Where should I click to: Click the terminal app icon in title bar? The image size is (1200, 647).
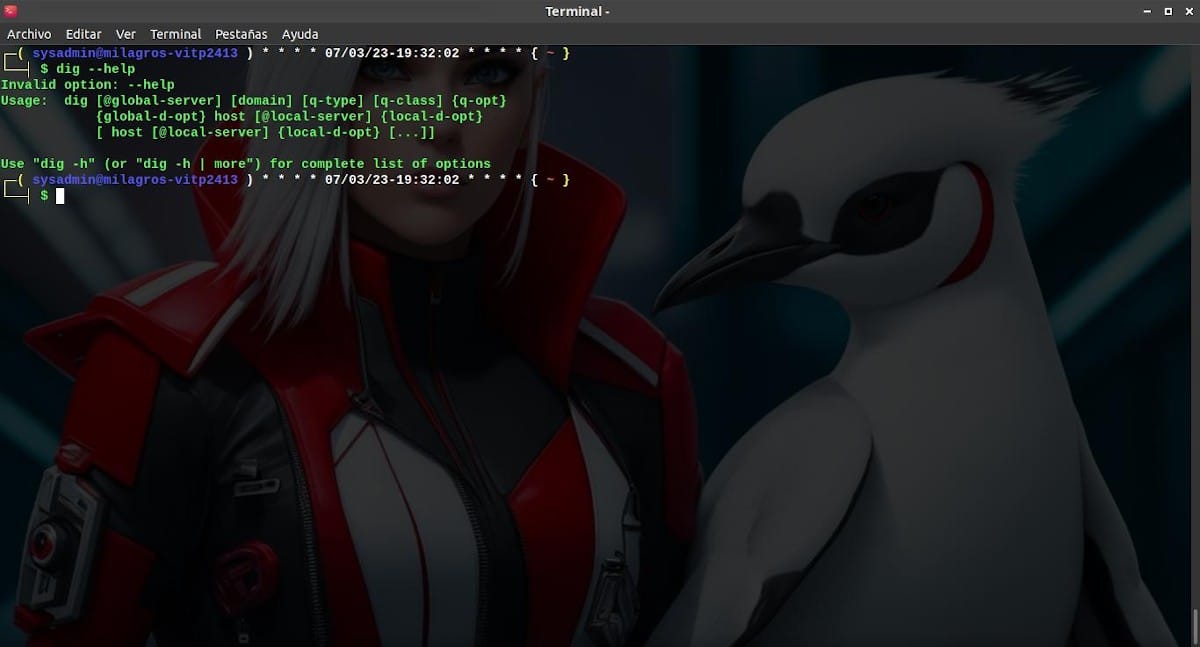tap(11, 11)
